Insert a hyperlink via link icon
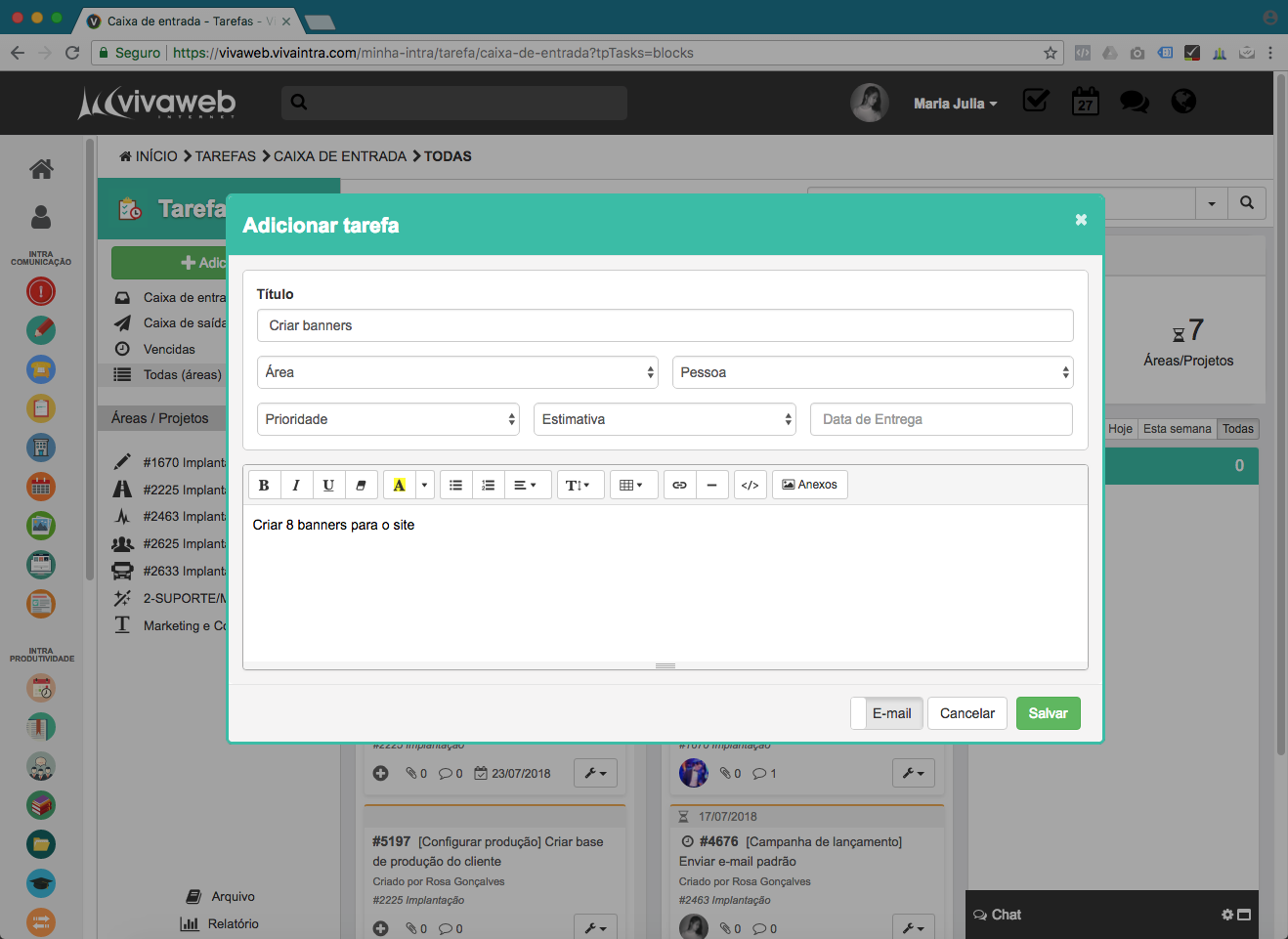The height and width of the screenshot is (939, 1288). point(679,485)
